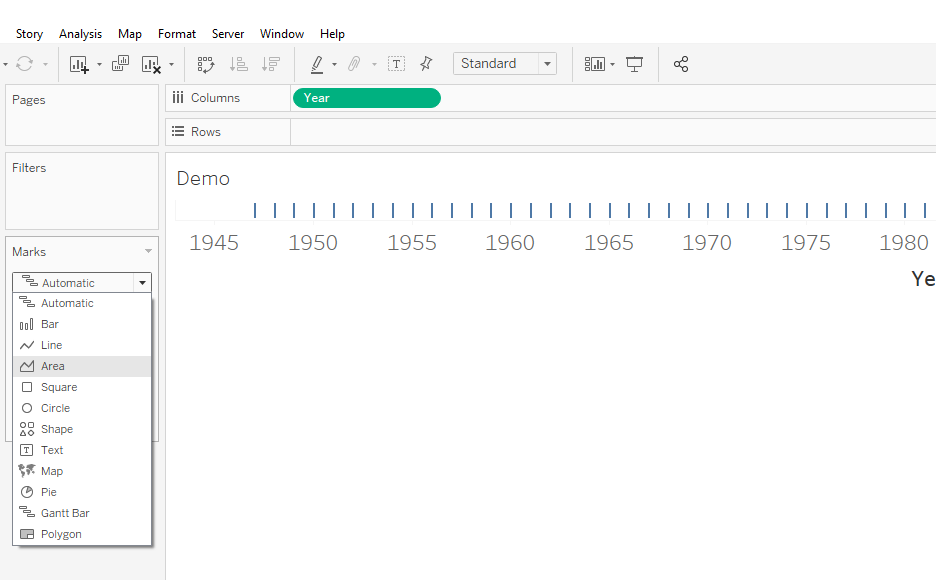
Task: Select Pie mark type
Action: [x=82, y=492]
